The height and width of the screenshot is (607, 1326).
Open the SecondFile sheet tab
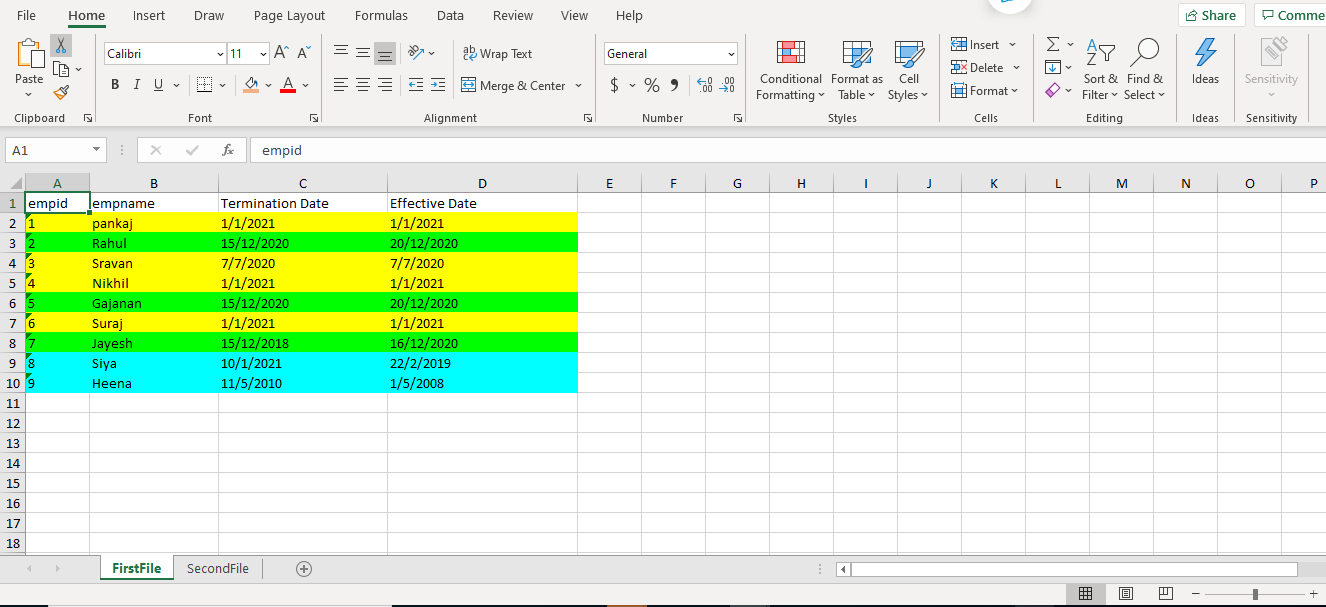[x=218, y=568]
